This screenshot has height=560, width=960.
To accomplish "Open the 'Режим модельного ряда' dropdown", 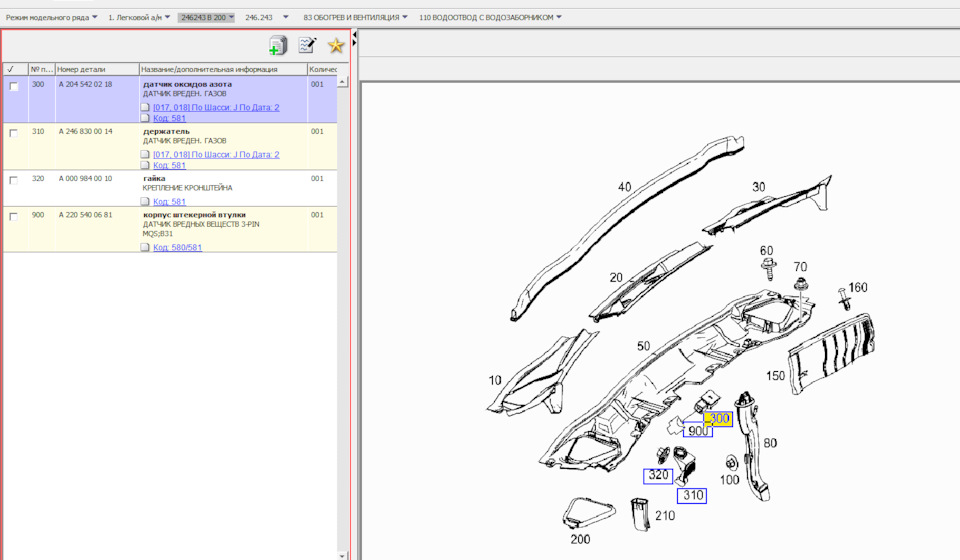I will click(x=52, y=17).
